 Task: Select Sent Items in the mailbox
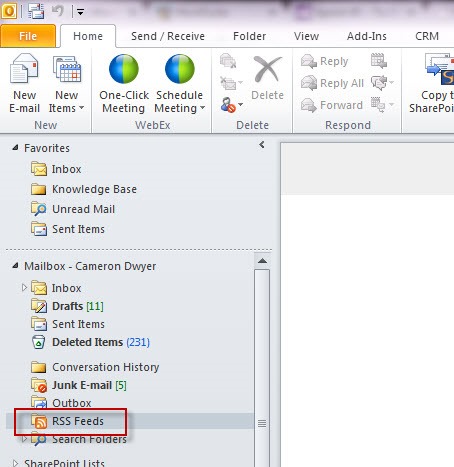(x=78, y=324)
